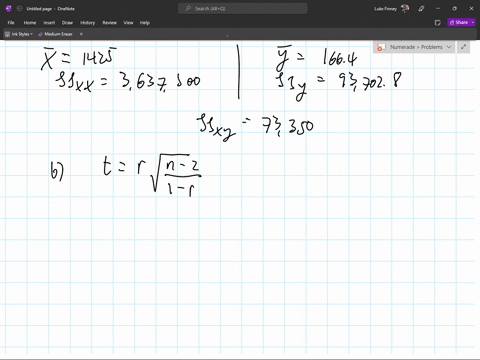Click the OneNote app logo icon
The height and width of the screenshot is (360, 480).
pos(9,9)
